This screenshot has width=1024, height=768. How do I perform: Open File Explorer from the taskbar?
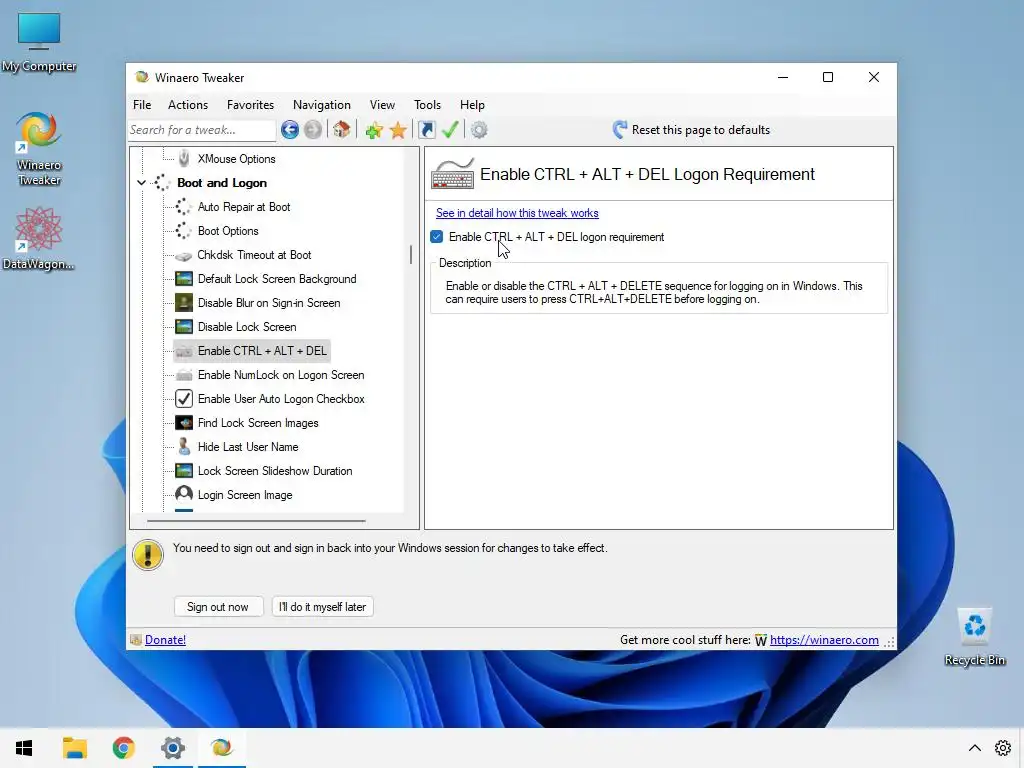pyautogui.click(x=74, y=748)
